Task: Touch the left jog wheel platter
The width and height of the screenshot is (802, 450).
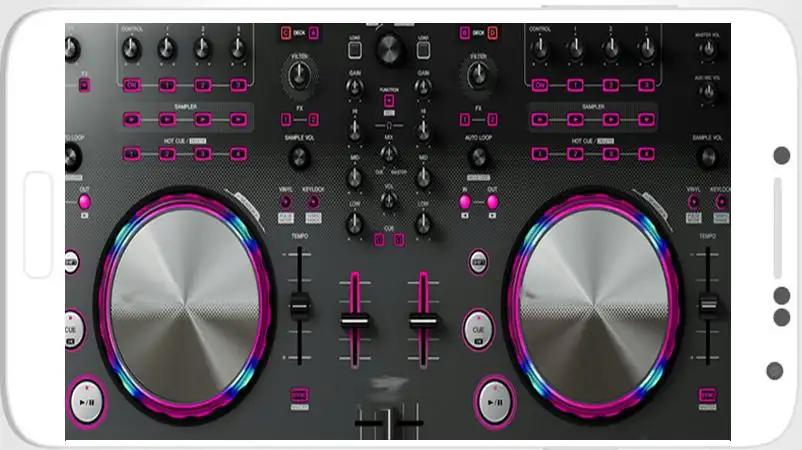Action: (185, 305)
